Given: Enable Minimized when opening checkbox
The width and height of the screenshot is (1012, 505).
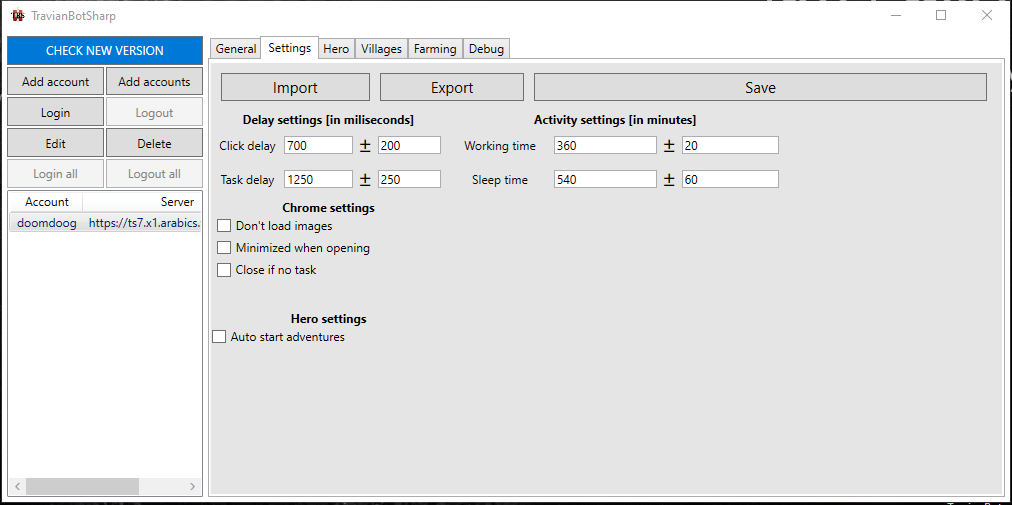Looking at the screenshot, I should (x=224, y=247).
